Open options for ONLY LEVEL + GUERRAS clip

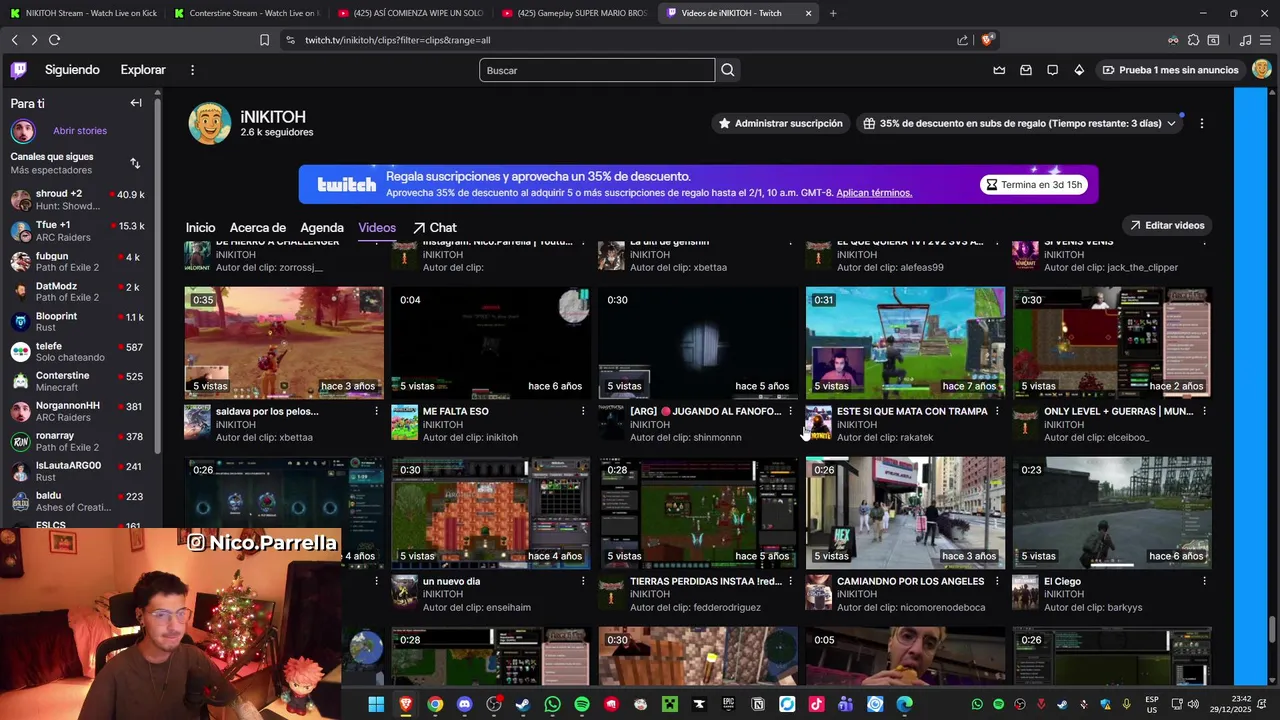(x=1204, y=411)
